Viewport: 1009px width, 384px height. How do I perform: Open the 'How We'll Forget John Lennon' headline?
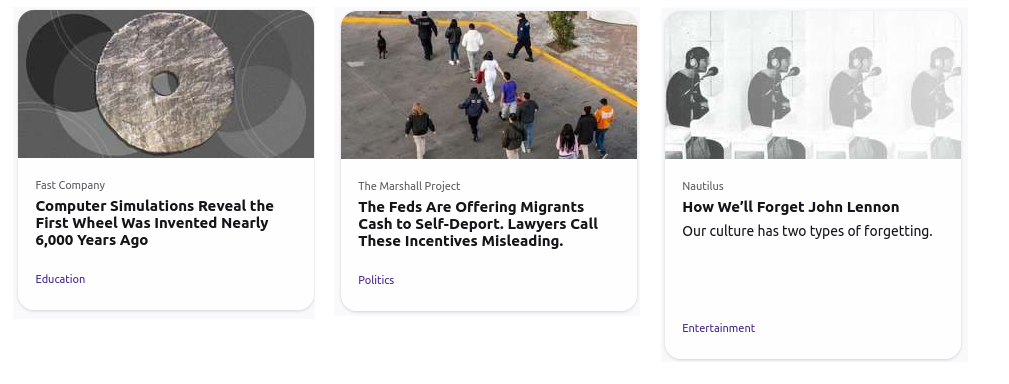(x=791, y=207)
